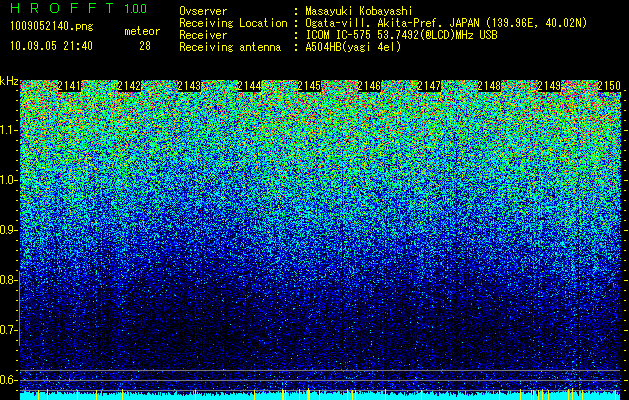Select the file name 1009052140.png
Image resolution: width=629 pixels, height=400 pixels.
pos(52,27)
